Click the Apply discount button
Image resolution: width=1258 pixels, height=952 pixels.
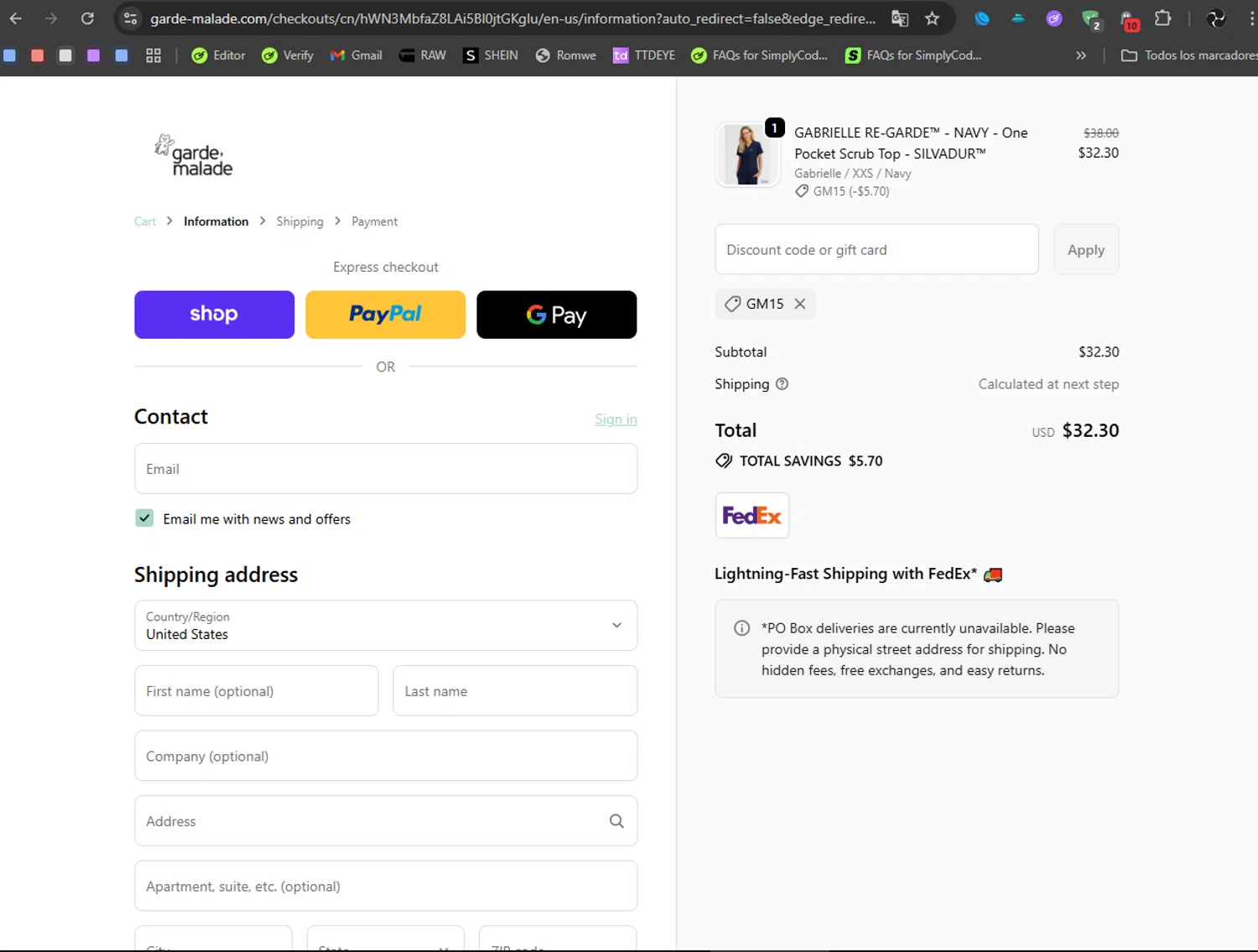click(1086, 249)
